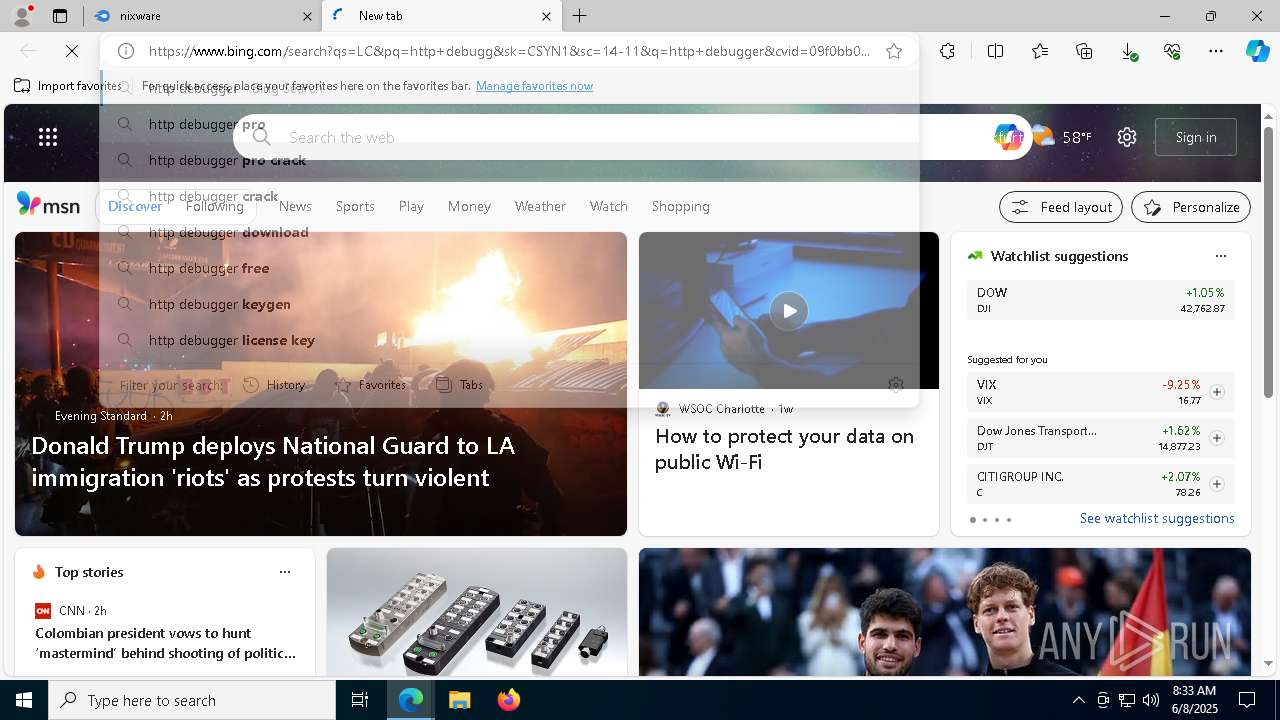
Task: Click the taskbar search box
Action: coord(192,700)
